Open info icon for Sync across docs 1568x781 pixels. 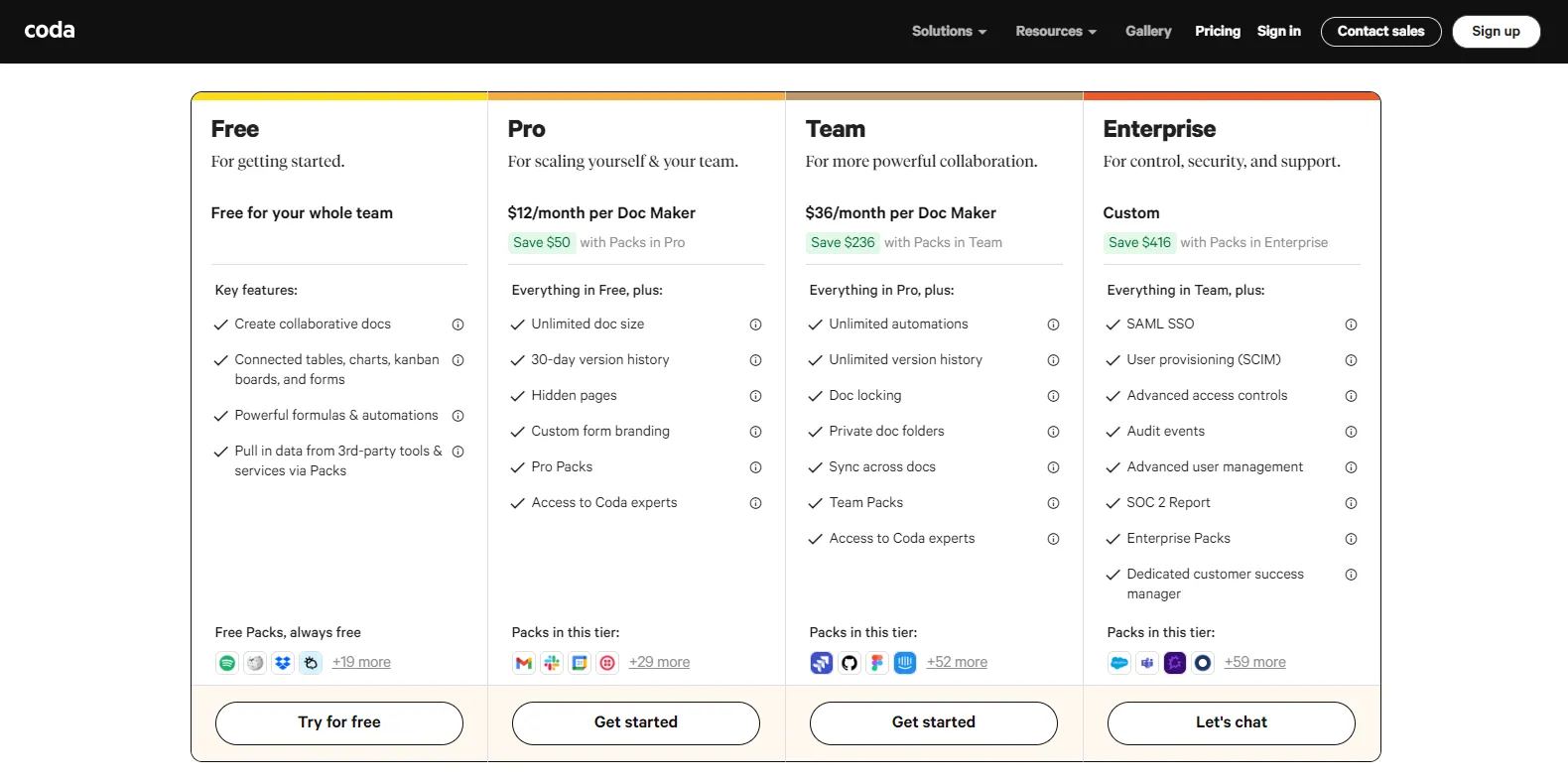(1054, 467)
